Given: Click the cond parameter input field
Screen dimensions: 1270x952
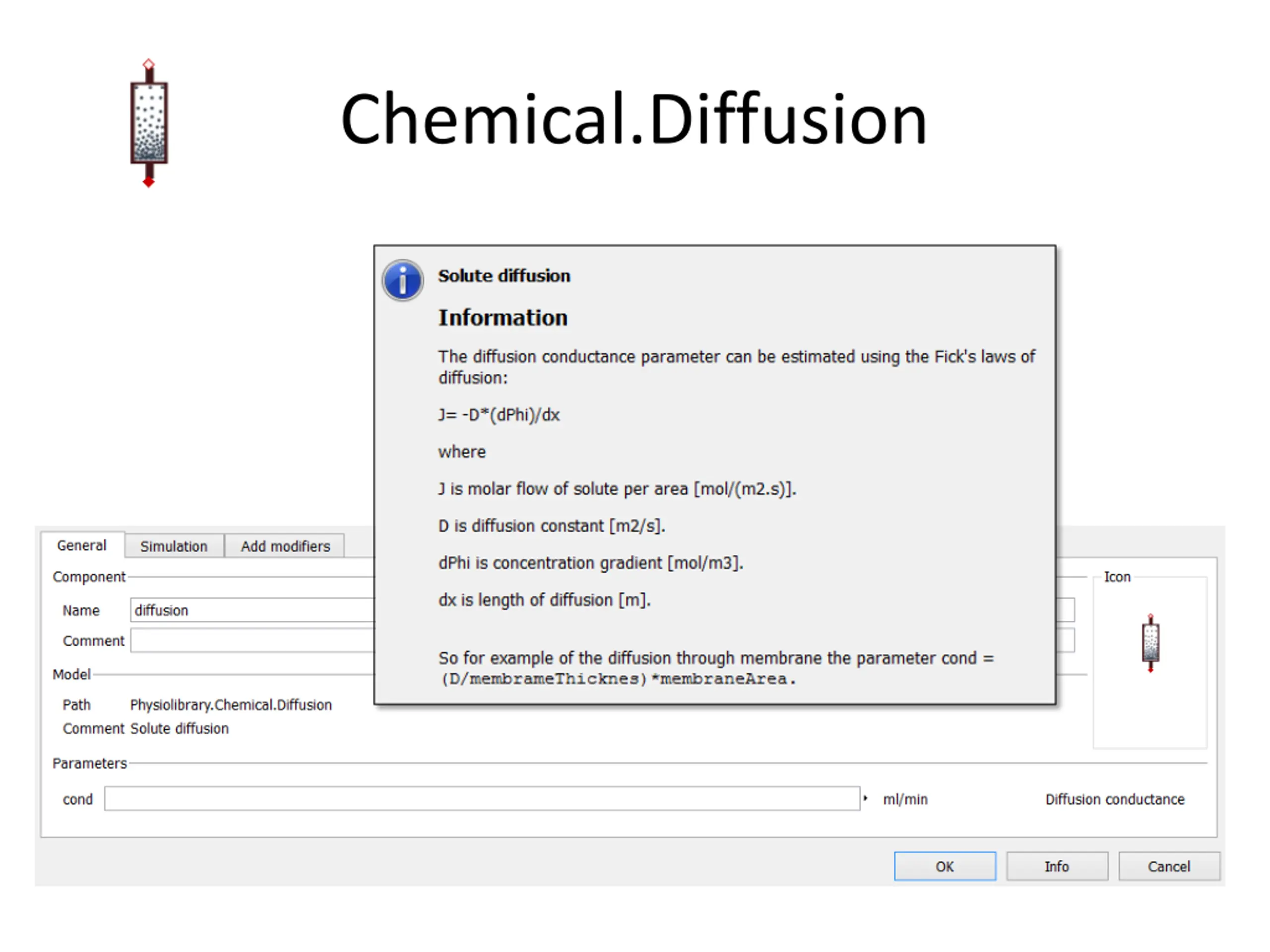Looking at the screenshot, I should (x=482, y=798).
